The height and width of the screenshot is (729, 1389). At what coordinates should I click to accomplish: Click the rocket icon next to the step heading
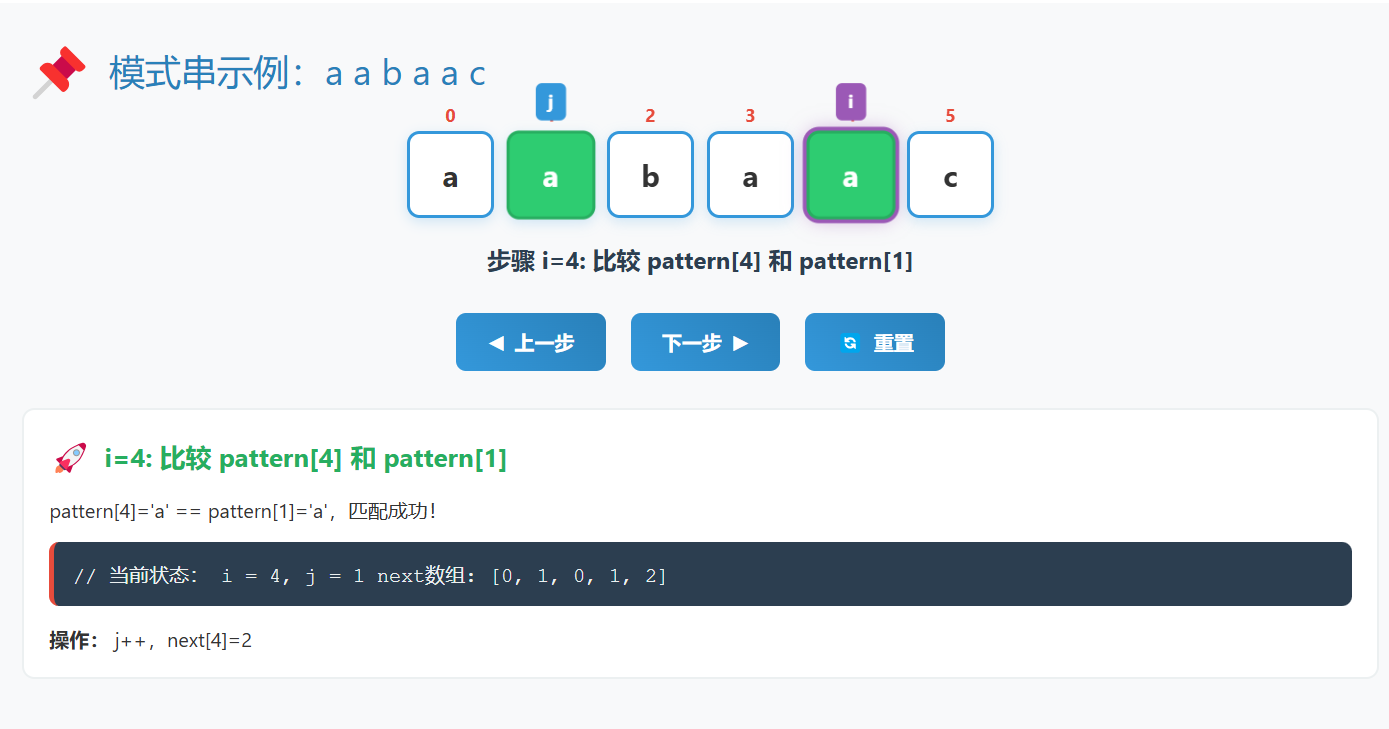coord(69,458)
